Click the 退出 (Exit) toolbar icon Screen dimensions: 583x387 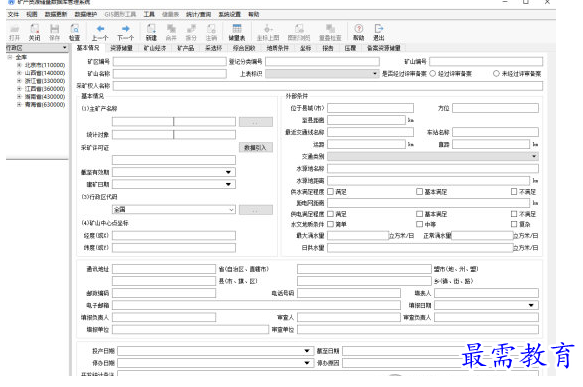[x=379, y=32]
